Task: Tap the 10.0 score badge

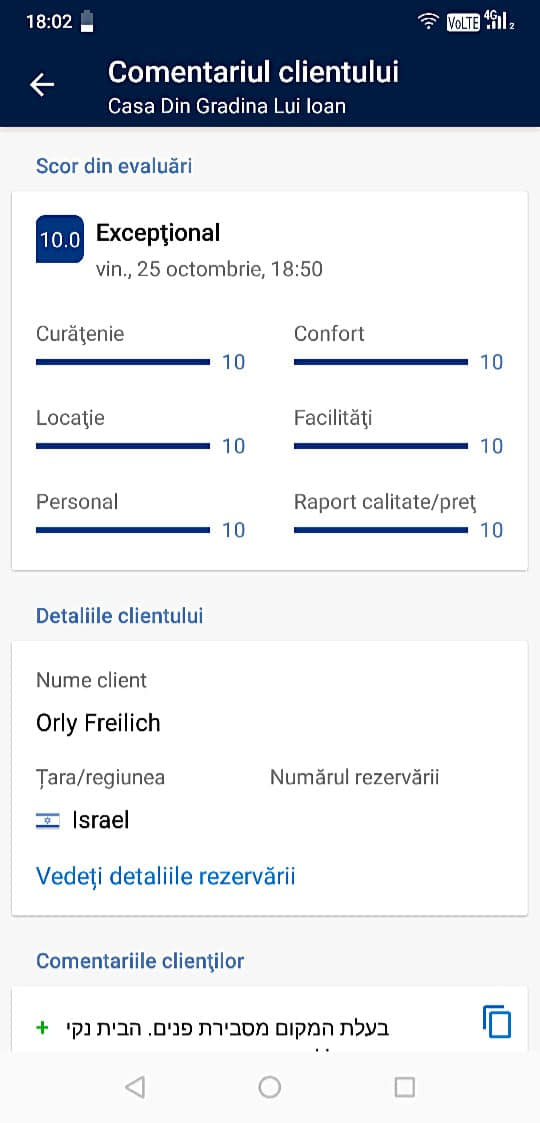Action: point(59,238)
